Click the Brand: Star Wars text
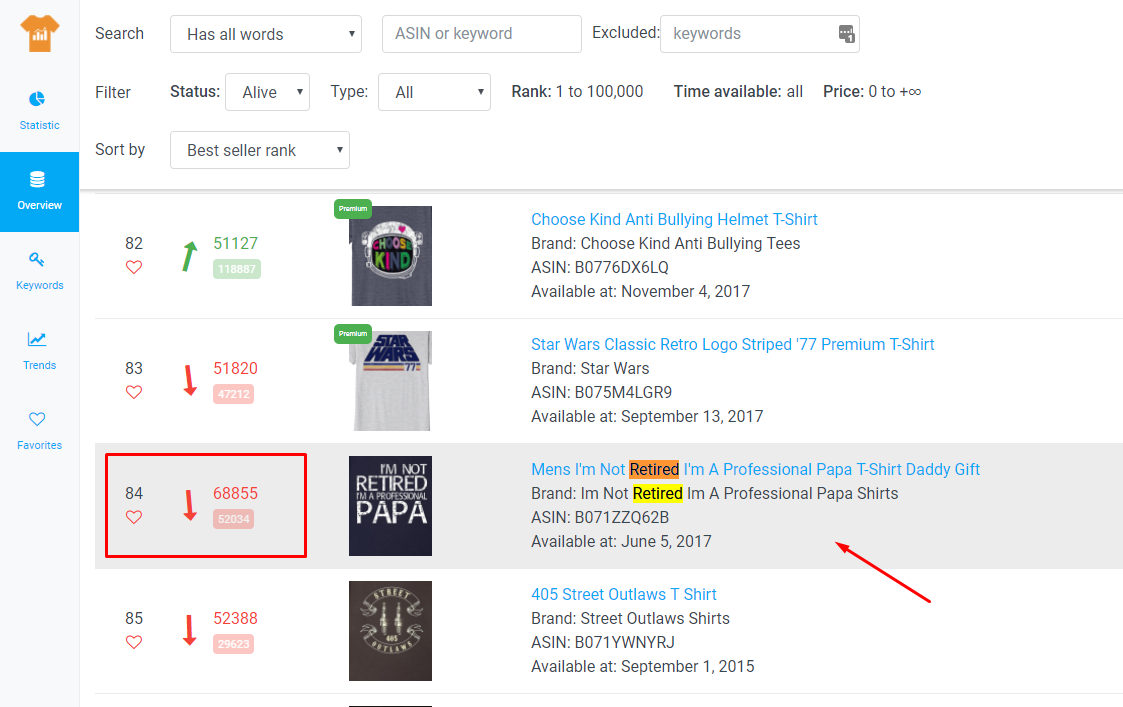Viewport: 1123px width, 707px height. pos(590,368)
